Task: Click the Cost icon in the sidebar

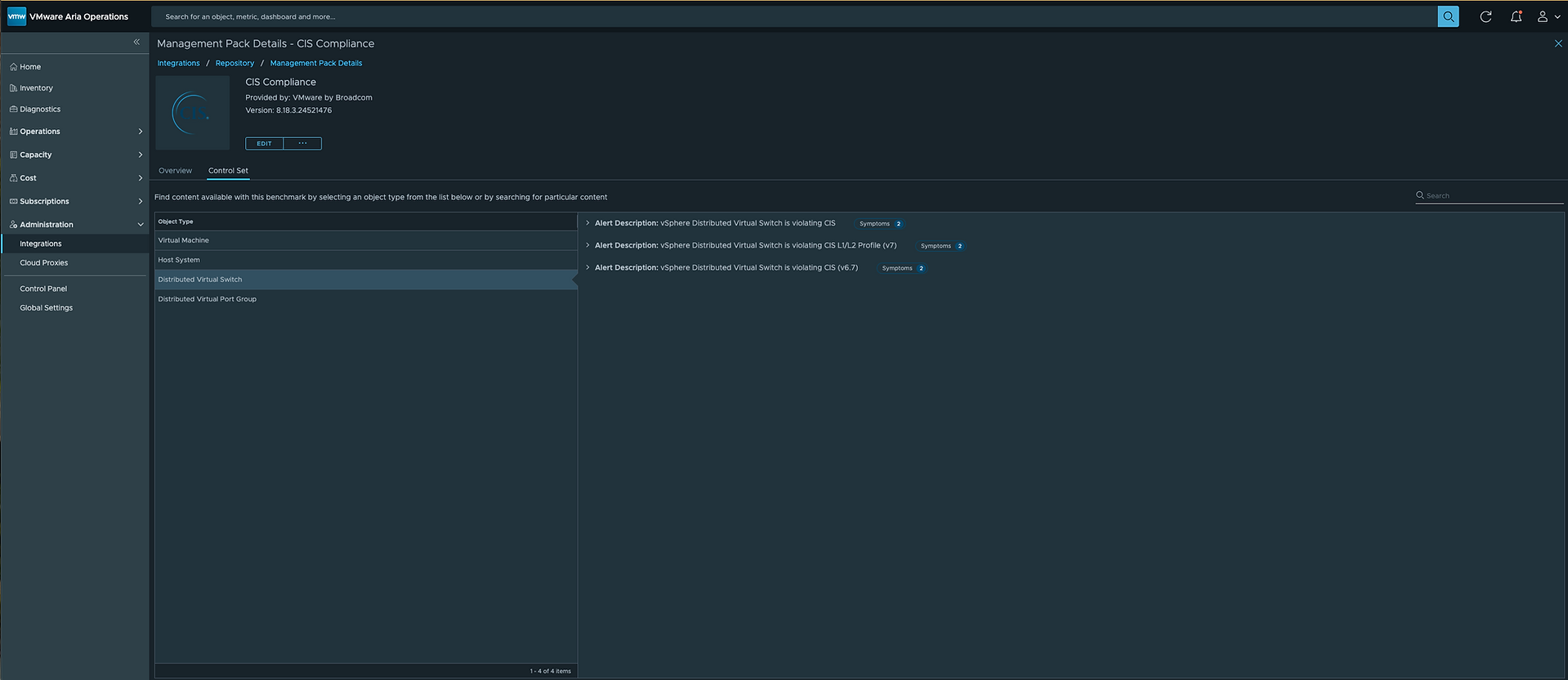Action: 13,178
